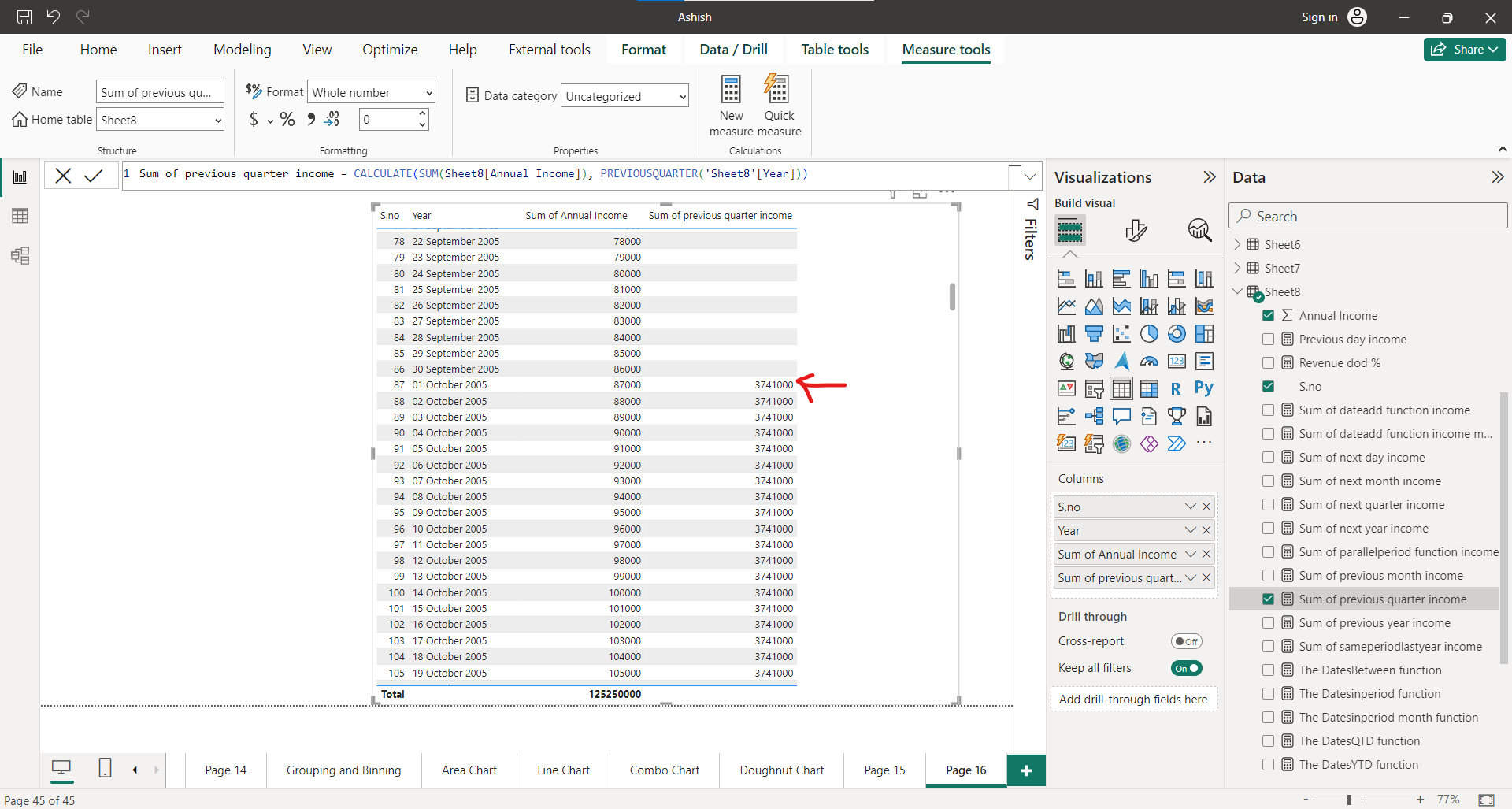Click the Share button

(1464, 49)
